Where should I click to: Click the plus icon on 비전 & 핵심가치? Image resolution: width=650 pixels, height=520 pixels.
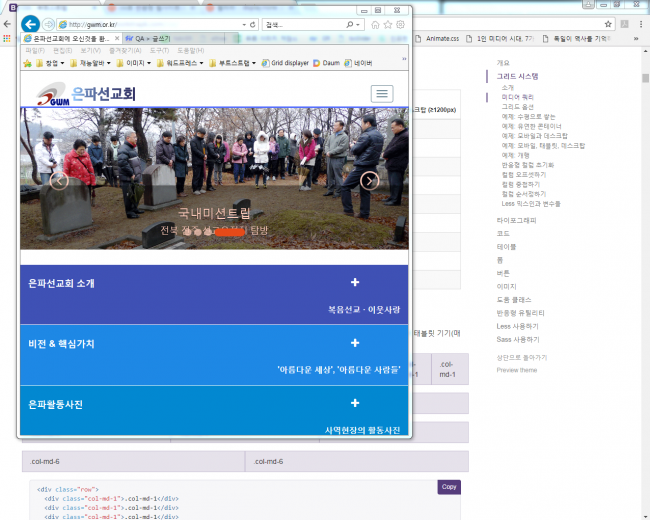[355, 343]
